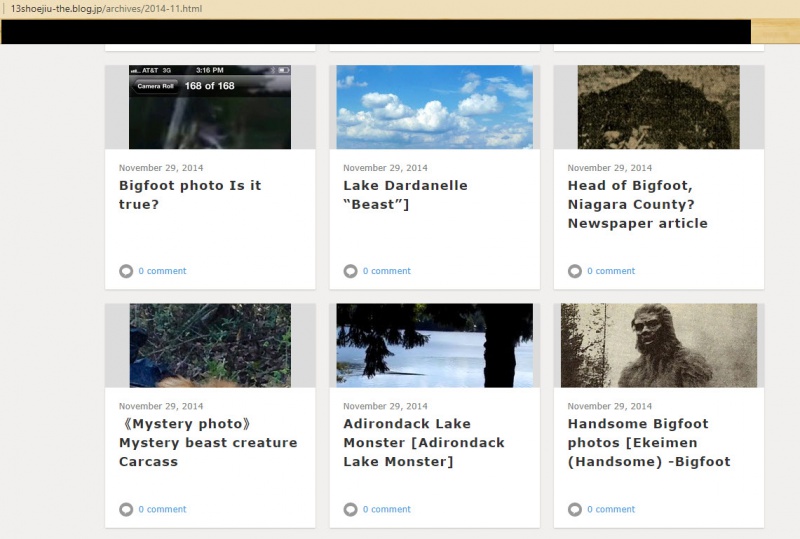This screenshot has height=539, width=800.
Task: Click the sepia Bigfoot portrait thumbnail
Action: click(x=658, y=345)
